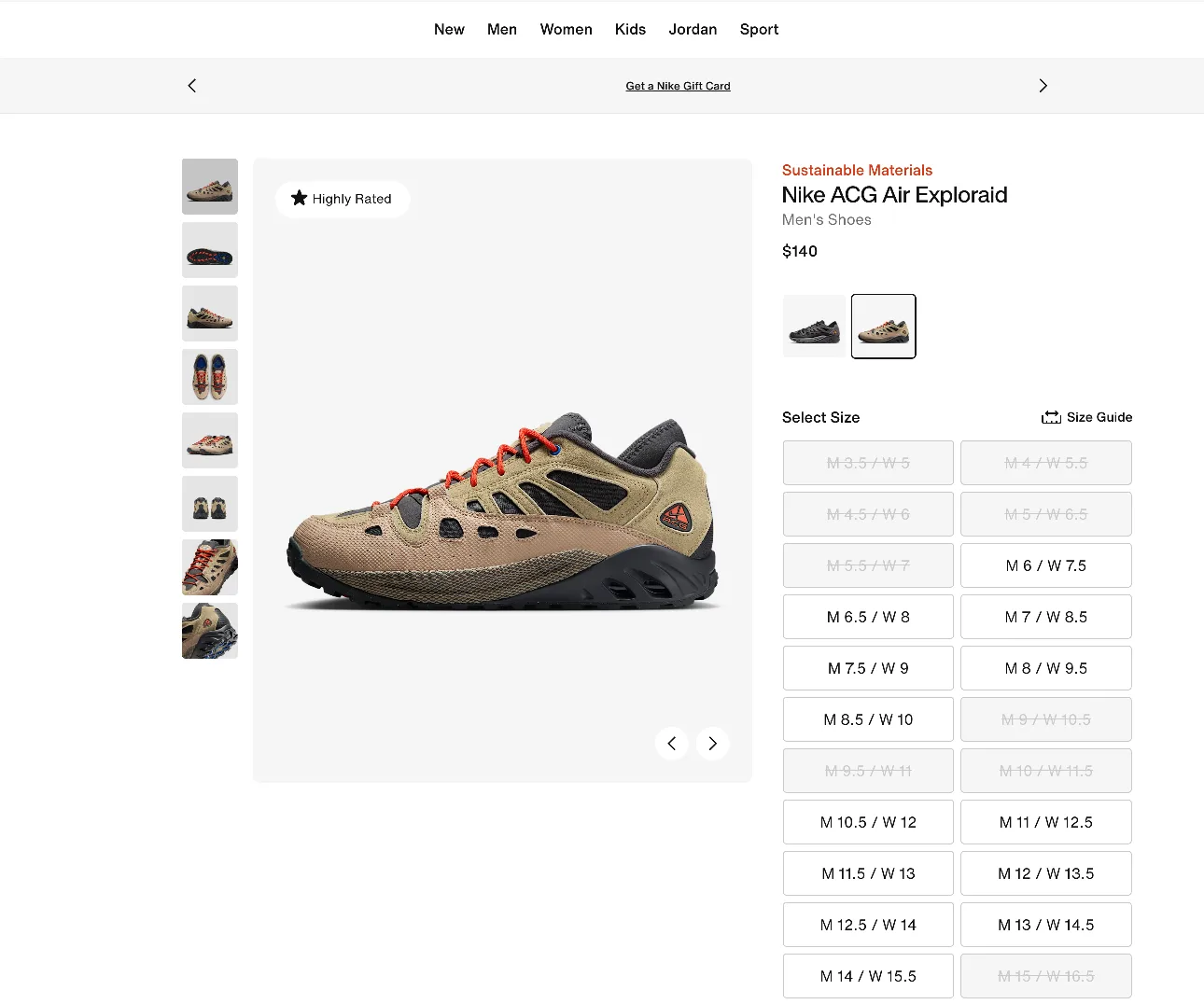Click the Get a Nike Gift Card link
The height and width of the screenshot is (1004, 1204).
coord(678,86)
